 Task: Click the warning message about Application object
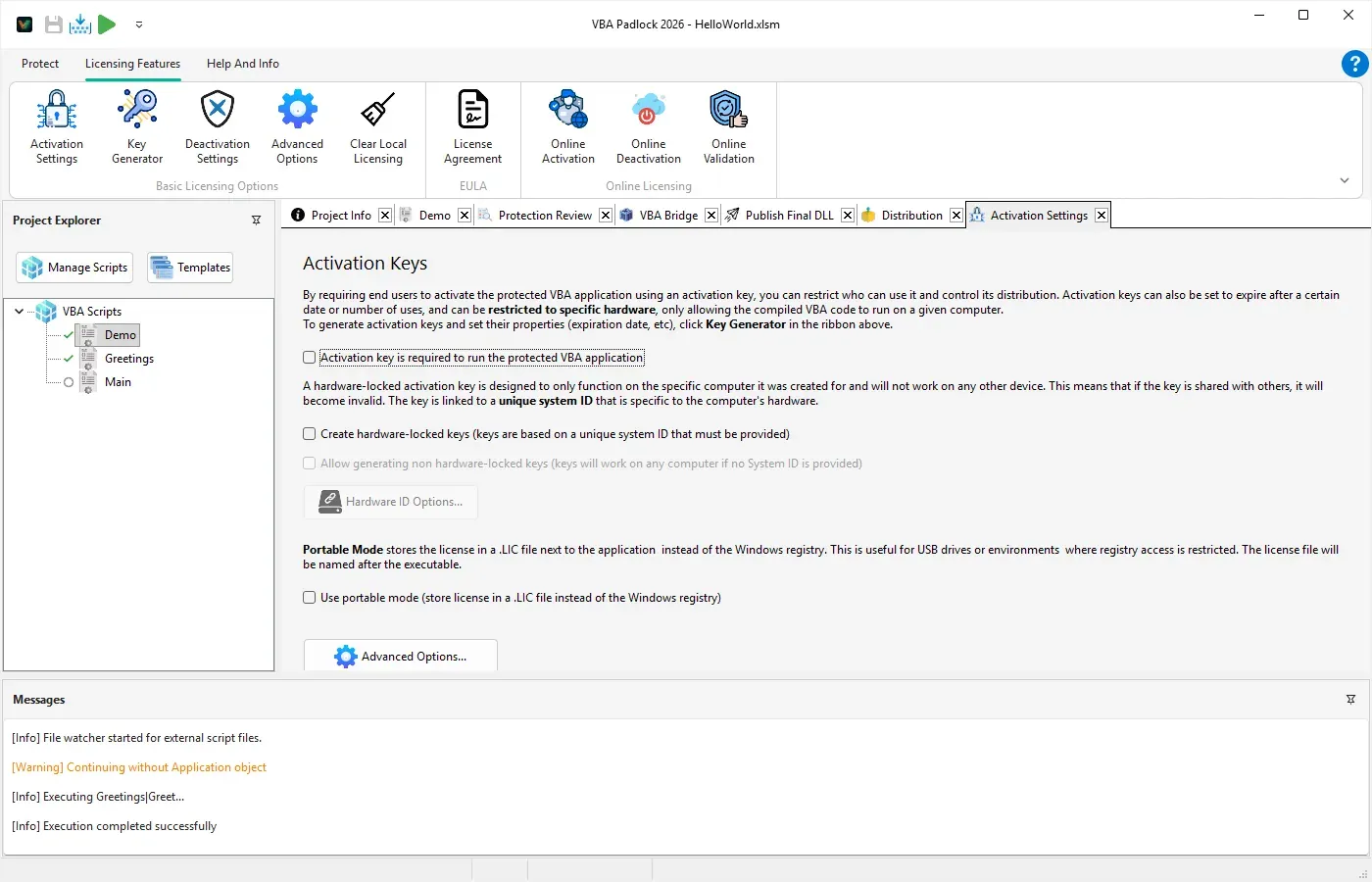(139, 767)
